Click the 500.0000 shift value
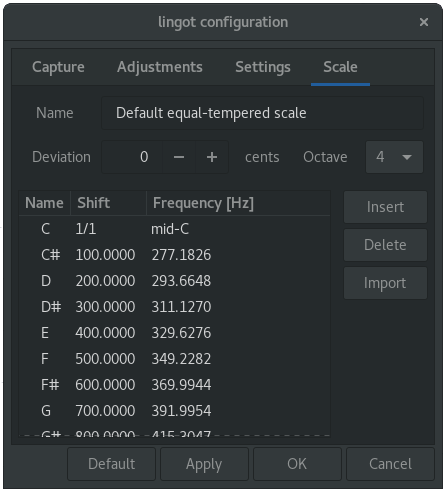Image resolution: width=446 pixels, height=492 pixels. coord(105,359)
